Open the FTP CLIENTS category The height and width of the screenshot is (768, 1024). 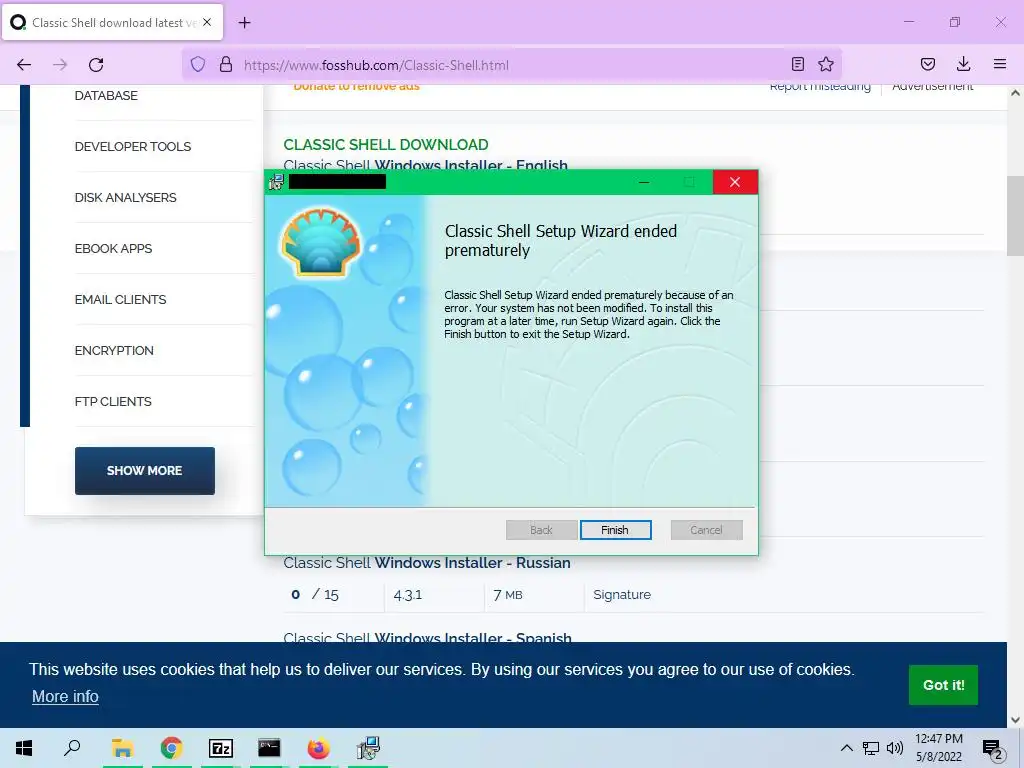113,401
